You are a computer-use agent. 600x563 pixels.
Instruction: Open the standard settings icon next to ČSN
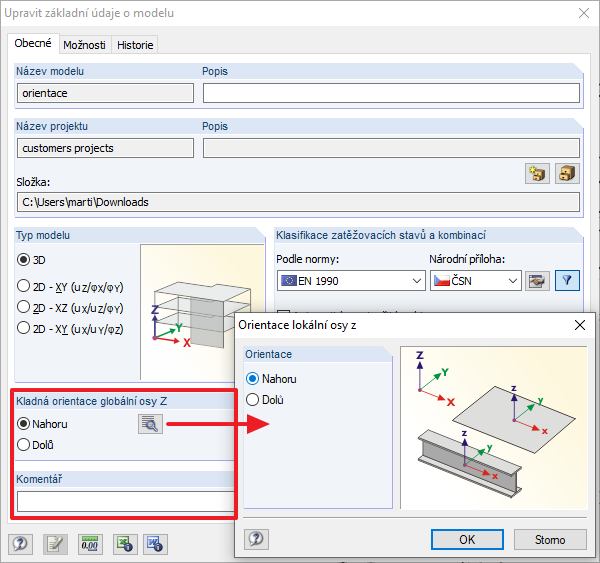click(537, 281)
